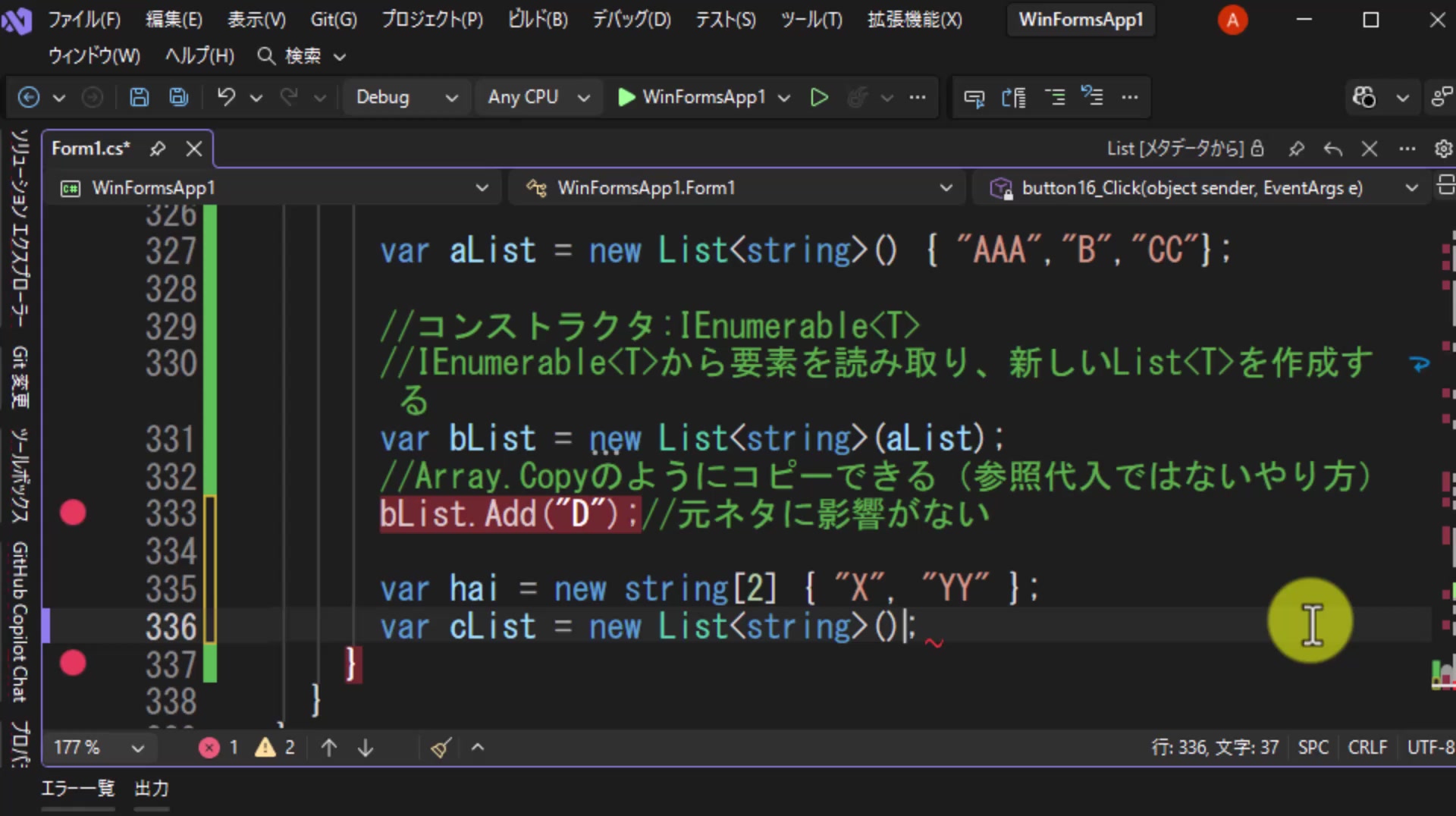Toggle breakpoint on line 333

coord(73,513)
